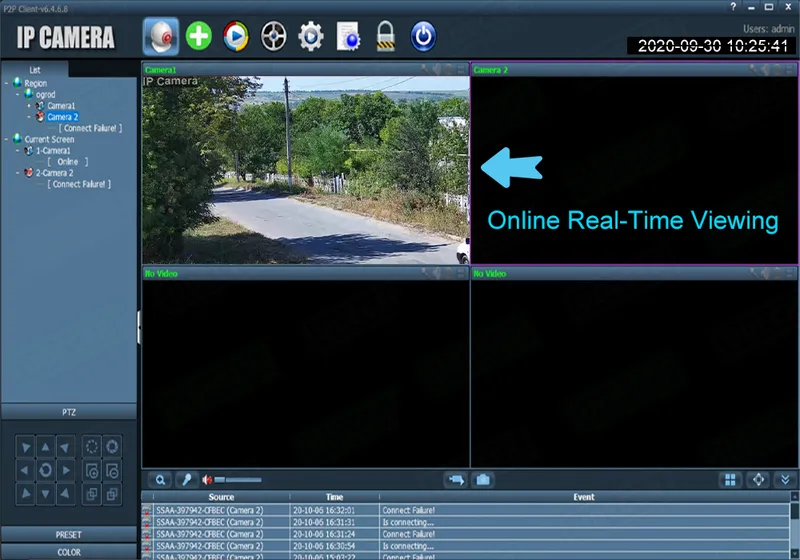Toggle the microphone talk button
This screenshot has height=560, width=800.
click(x=187, y=480)
